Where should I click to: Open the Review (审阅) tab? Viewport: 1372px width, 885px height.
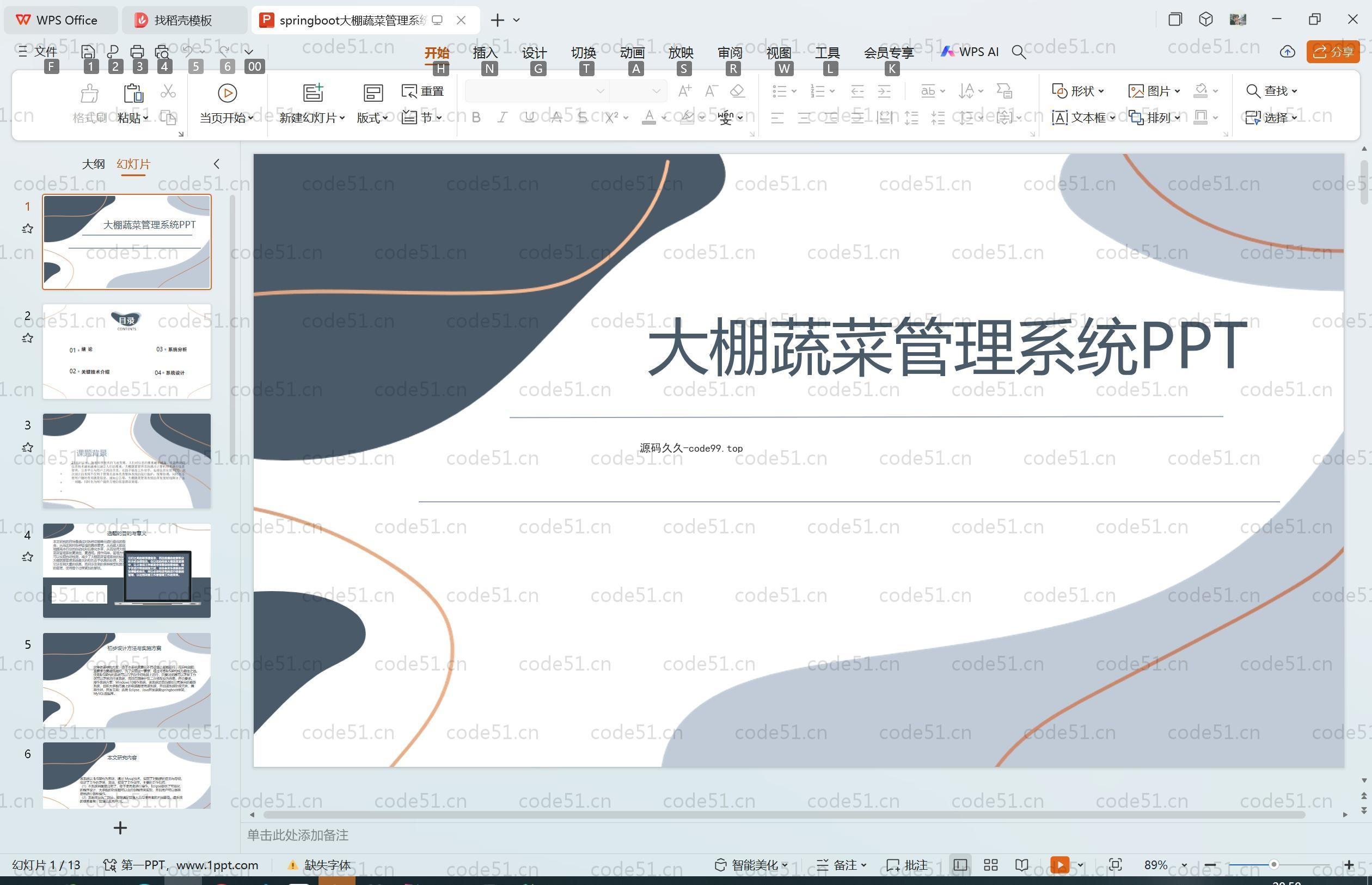click(x=730, y=52)
